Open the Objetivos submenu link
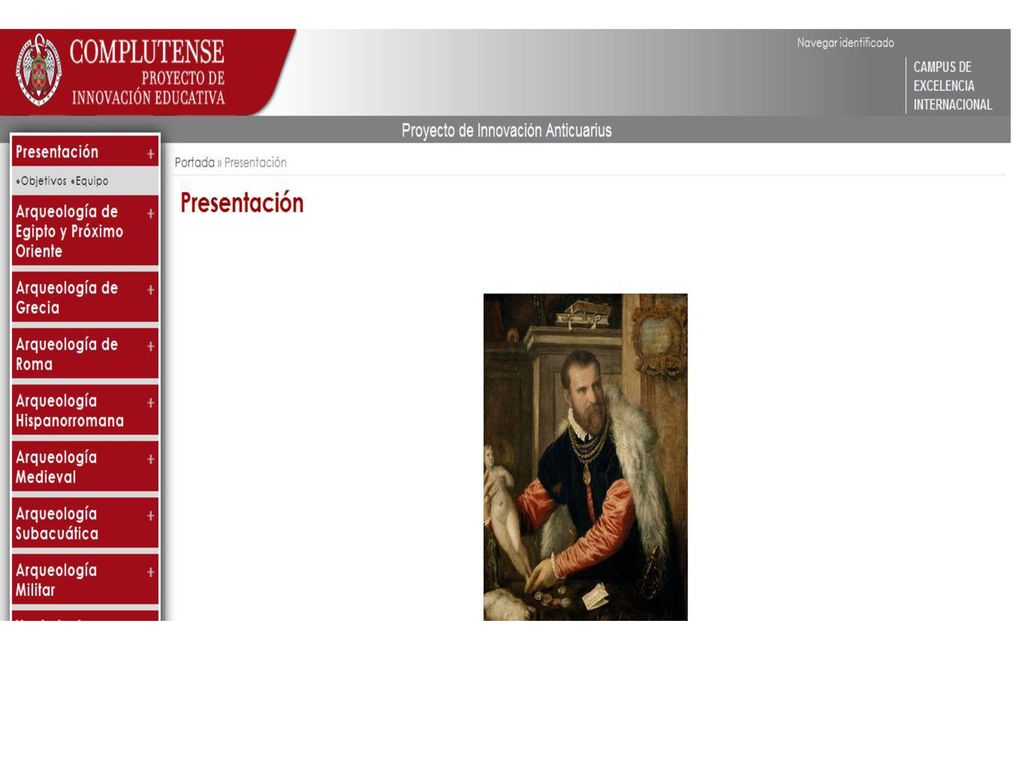Viewport: 1024px width, 768px height. tap(42, 181)
